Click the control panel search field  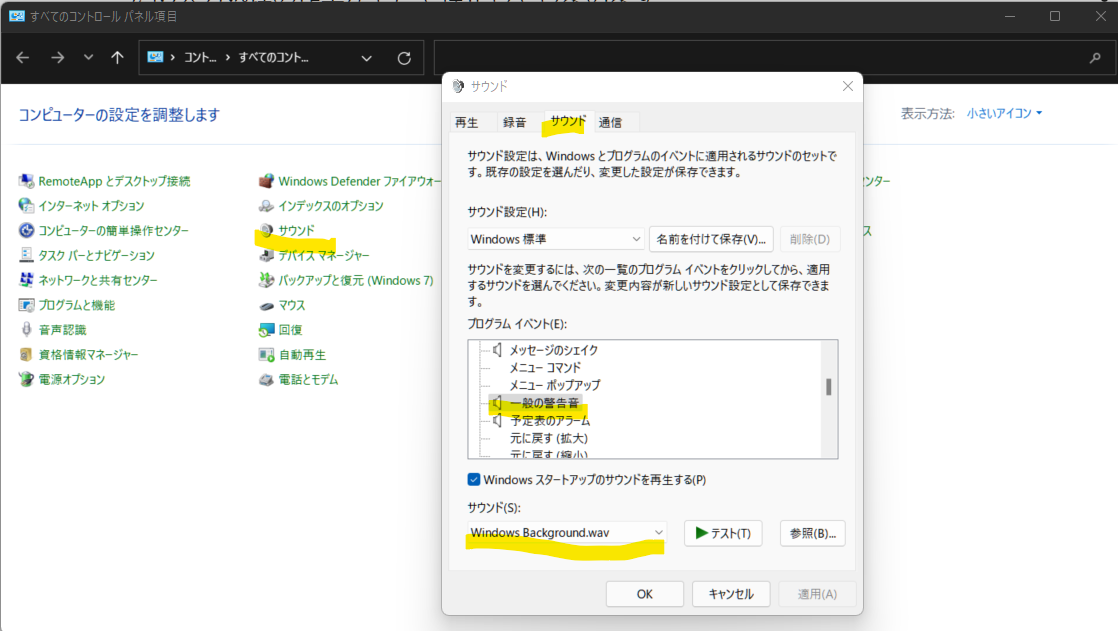point(760,58)
